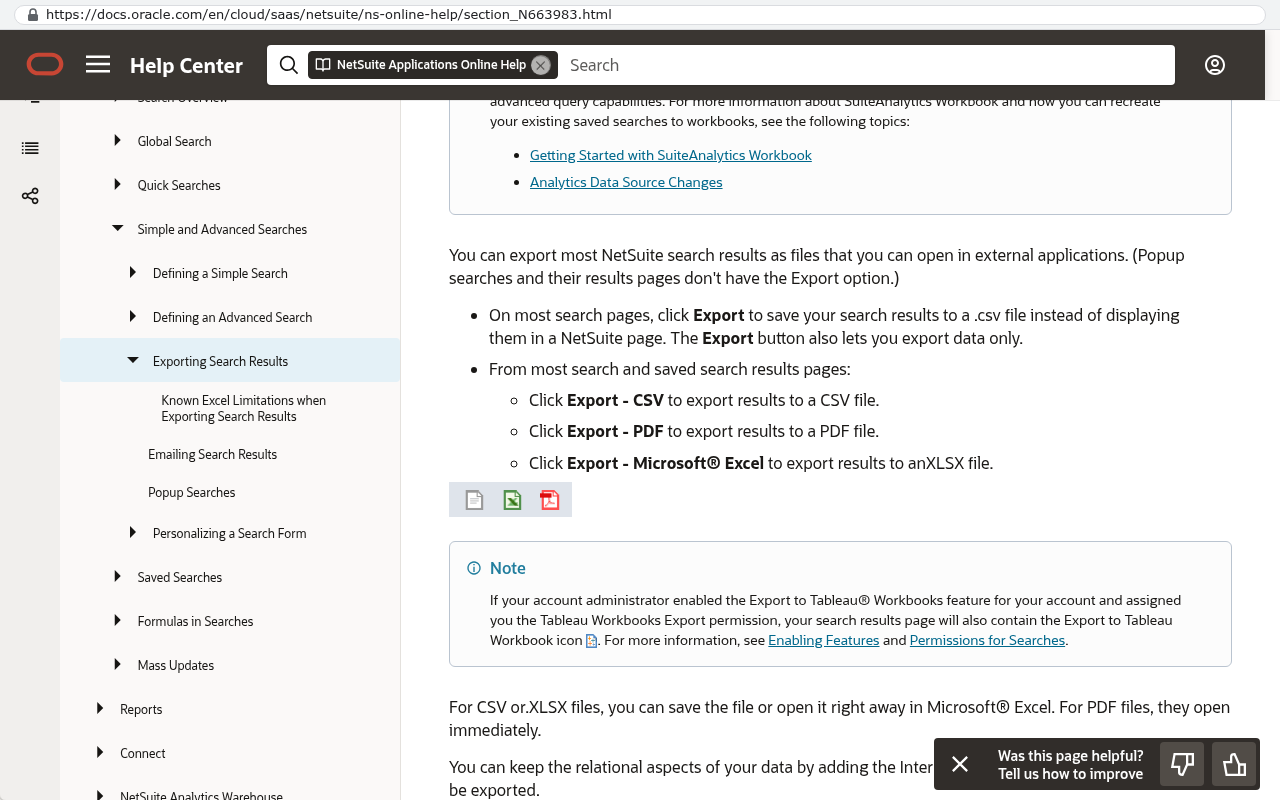This screenshot has width=1280, height=800.
Task: Open the user profile icon
Action: (x=1215, y=65)
